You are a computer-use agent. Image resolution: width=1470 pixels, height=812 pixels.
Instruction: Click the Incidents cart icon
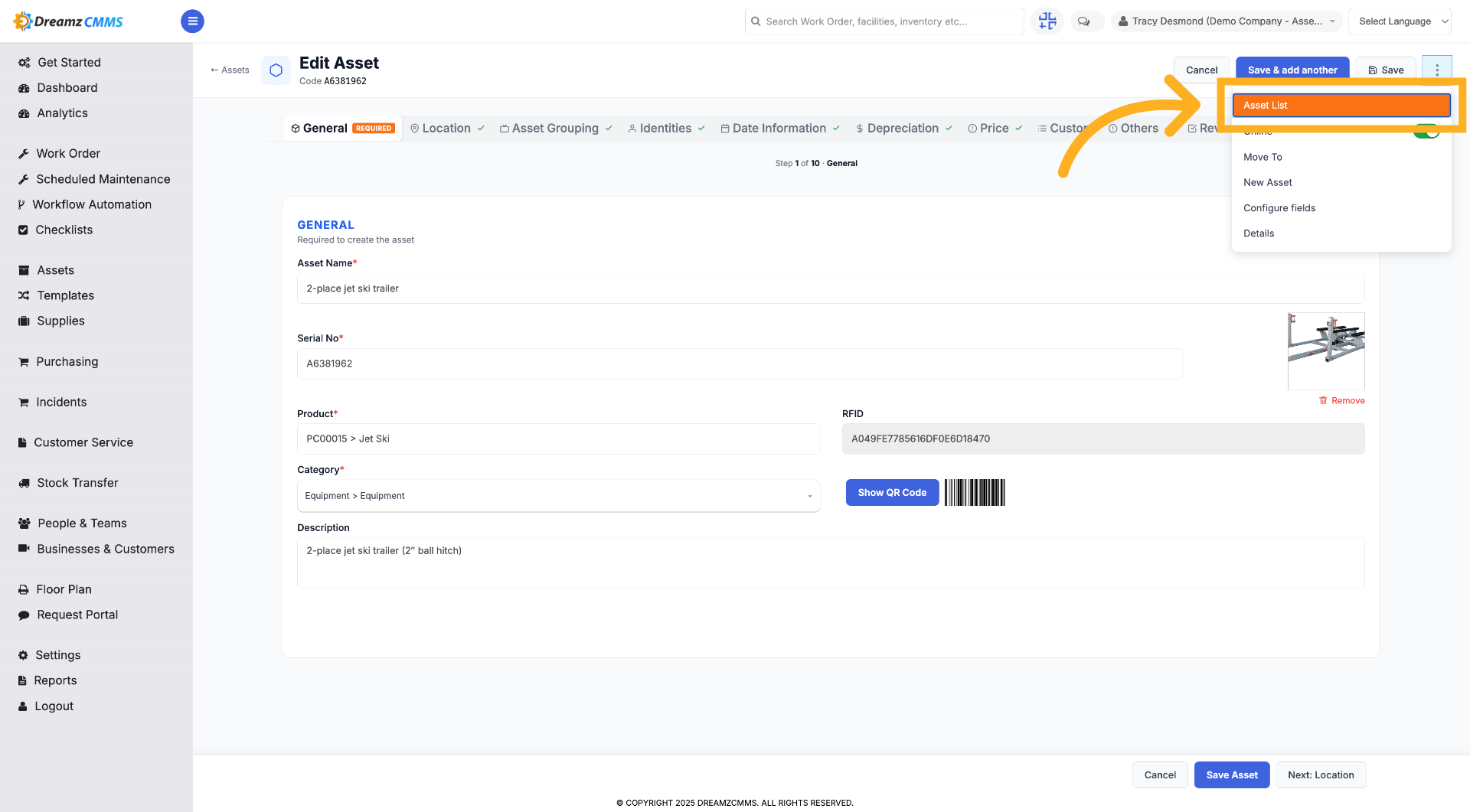(x=24, y=403)
